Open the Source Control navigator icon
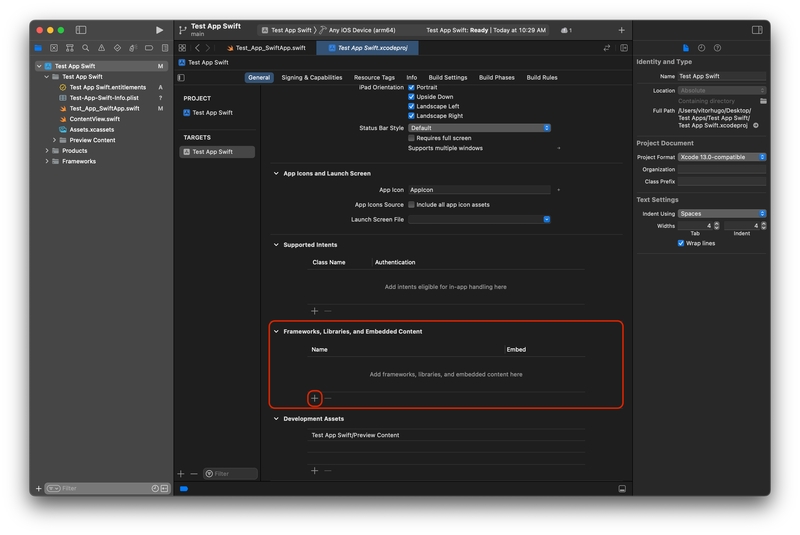 pyautogui.click(x=54, y=48)
